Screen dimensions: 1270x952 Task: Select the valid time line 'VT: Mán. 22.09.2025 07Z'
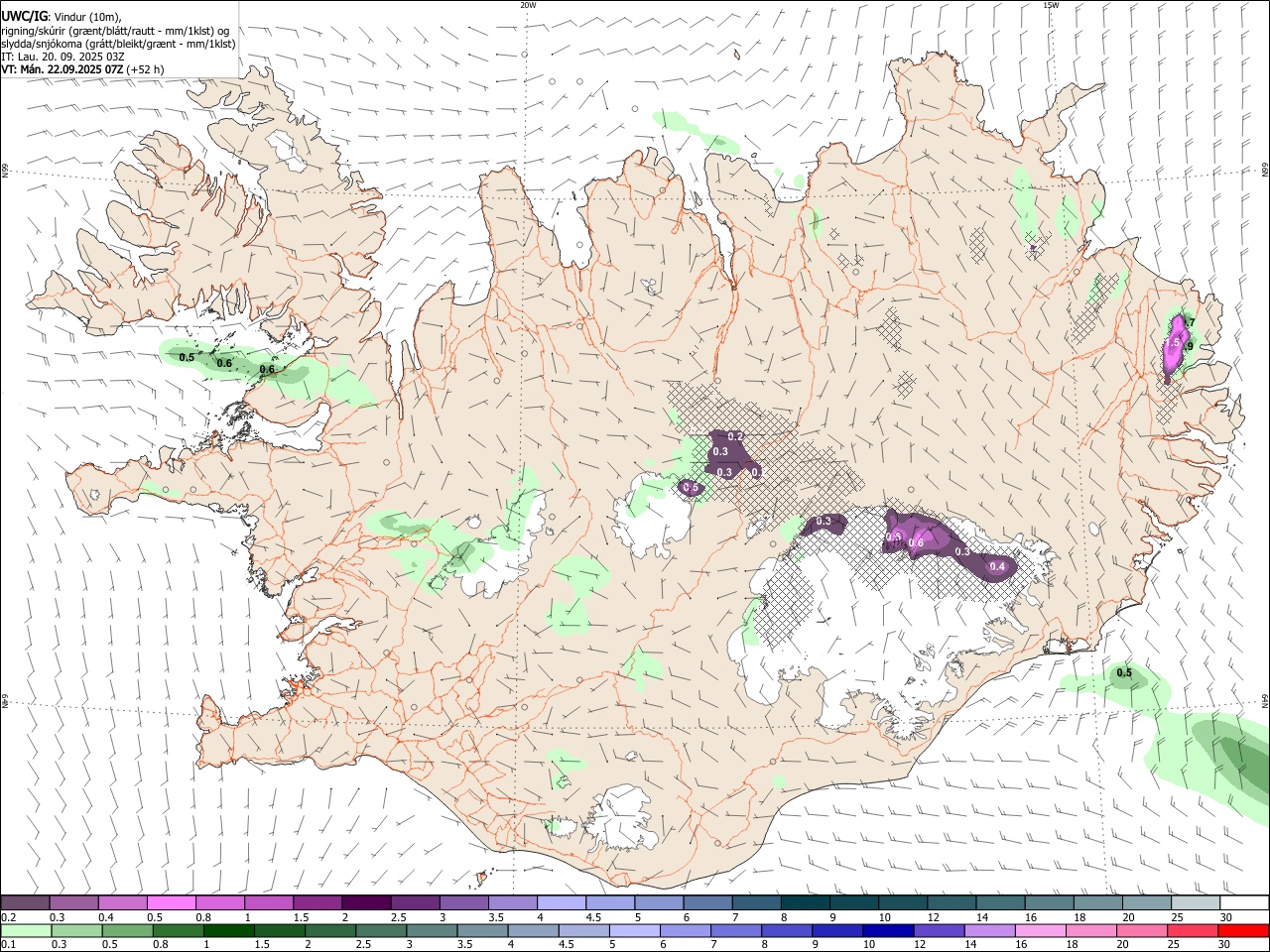click(x=62, y=69)
